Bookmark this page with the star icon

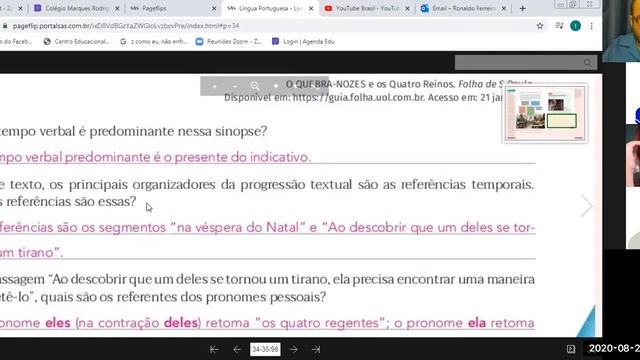tap(540, 26)
